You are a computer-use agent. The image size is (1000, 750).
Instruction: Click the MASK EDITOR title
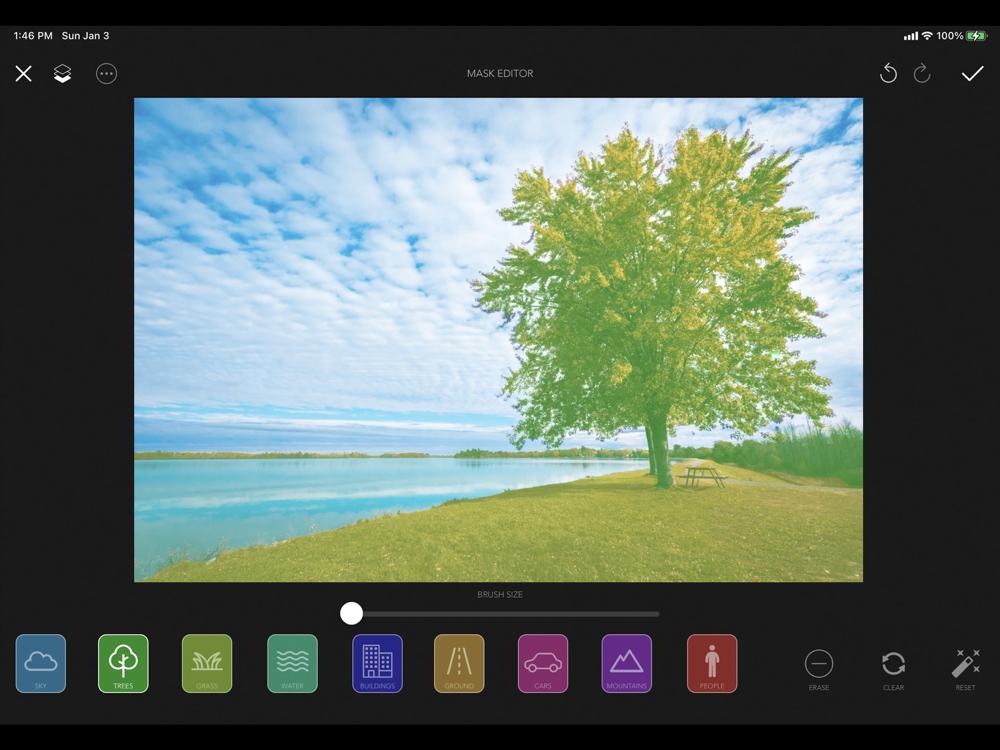(x=500, y=73)
